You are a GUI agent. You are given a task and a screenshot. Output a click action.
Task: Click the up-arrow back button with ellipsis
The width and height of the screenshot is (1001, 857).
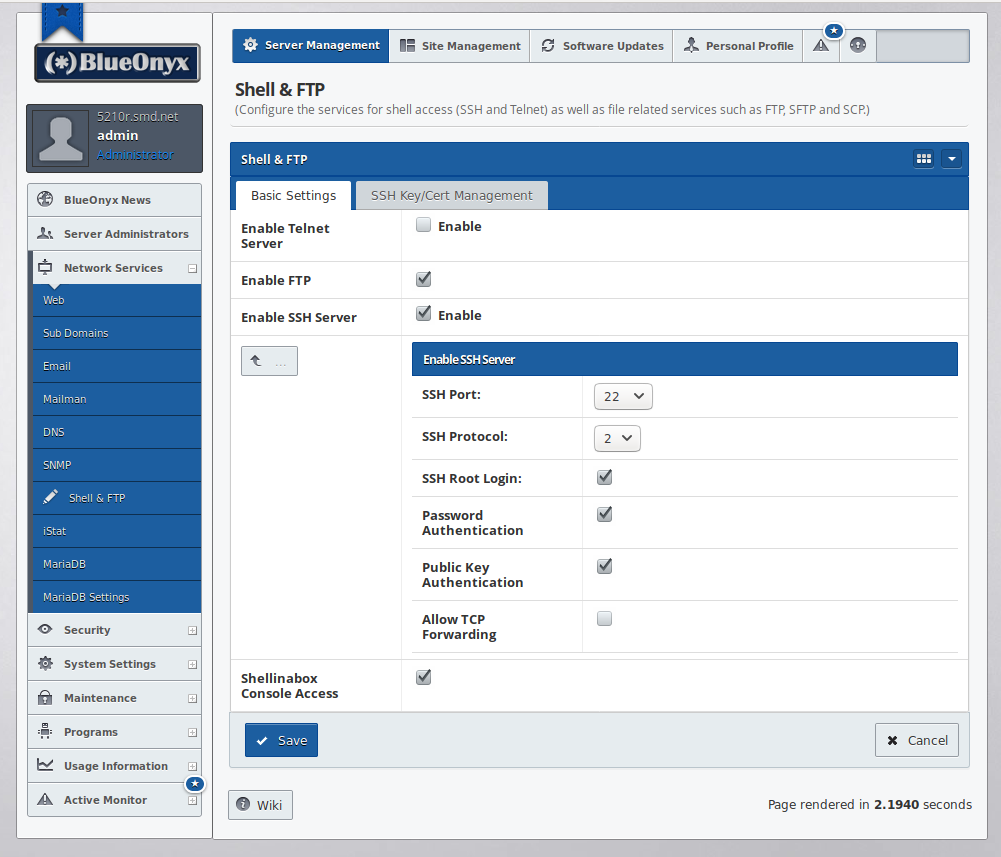(269, 361)
